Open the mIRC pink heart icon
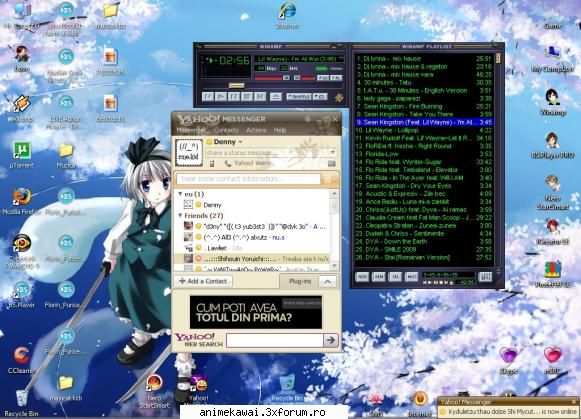The image size is (581, 419). 552,360
